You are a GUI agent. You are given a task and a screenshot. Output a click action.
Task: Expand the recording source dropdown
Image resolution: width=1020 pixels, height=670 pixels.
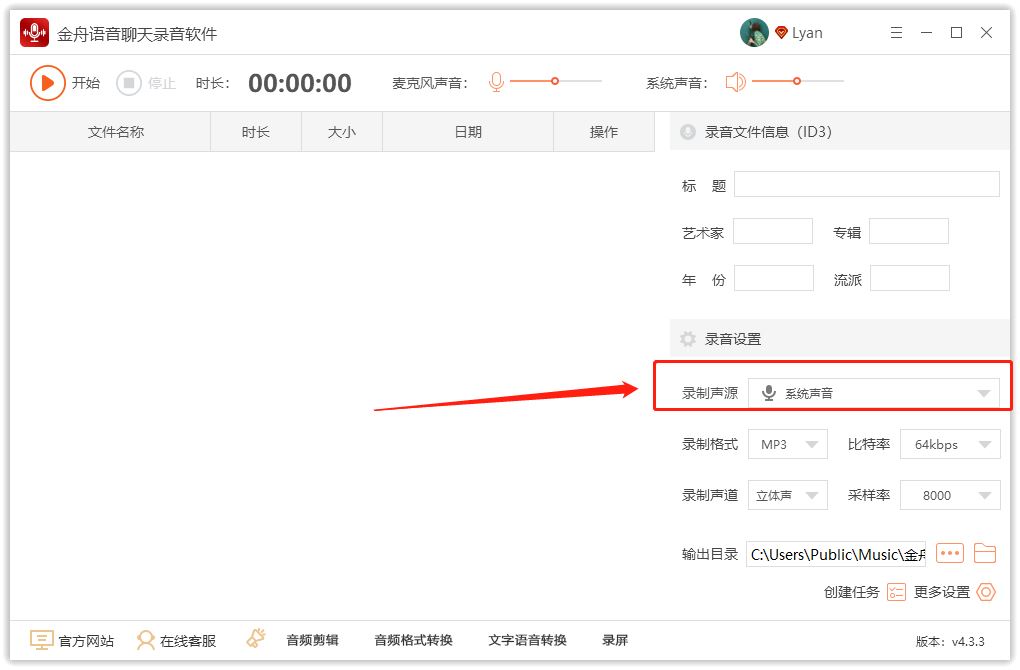click(x=873, y=393)
